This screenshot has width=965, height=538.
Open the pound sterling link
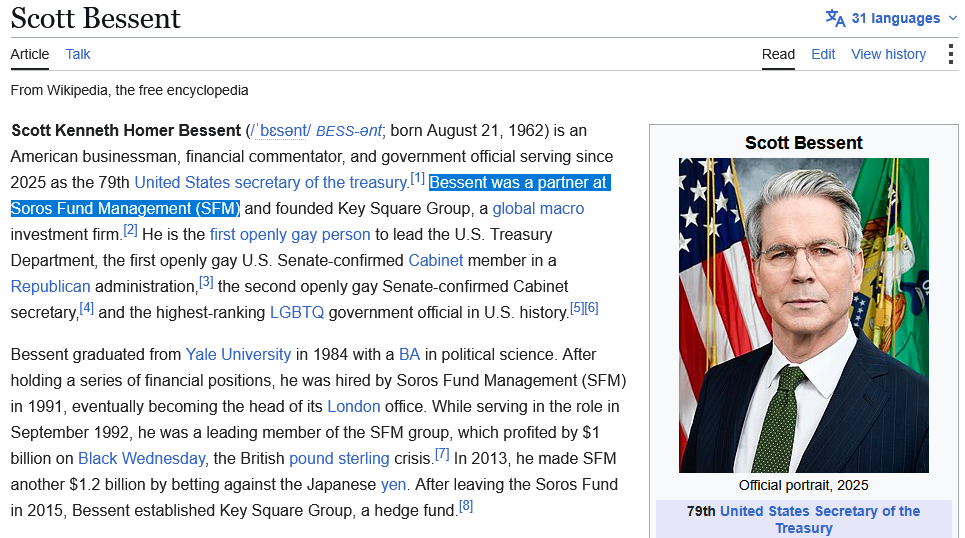click(339, 459)
